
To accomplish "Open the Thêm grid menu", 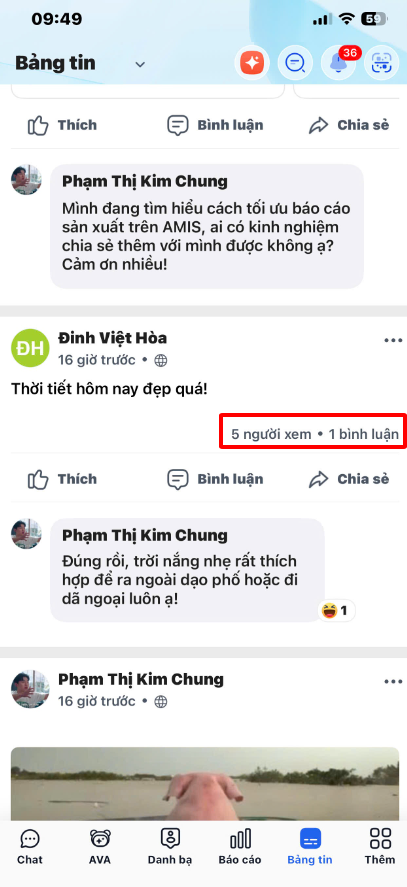I will (380, 847).
